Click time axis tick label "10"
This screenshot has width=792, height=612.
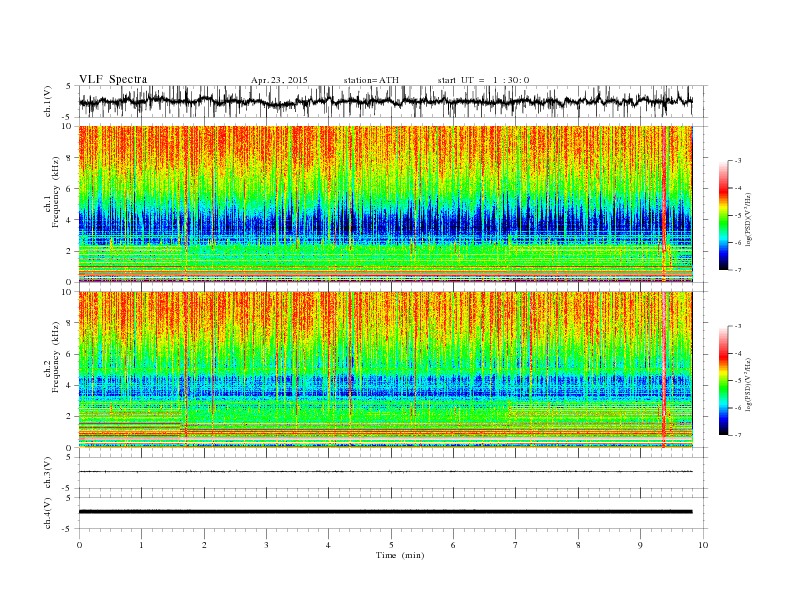703,545
